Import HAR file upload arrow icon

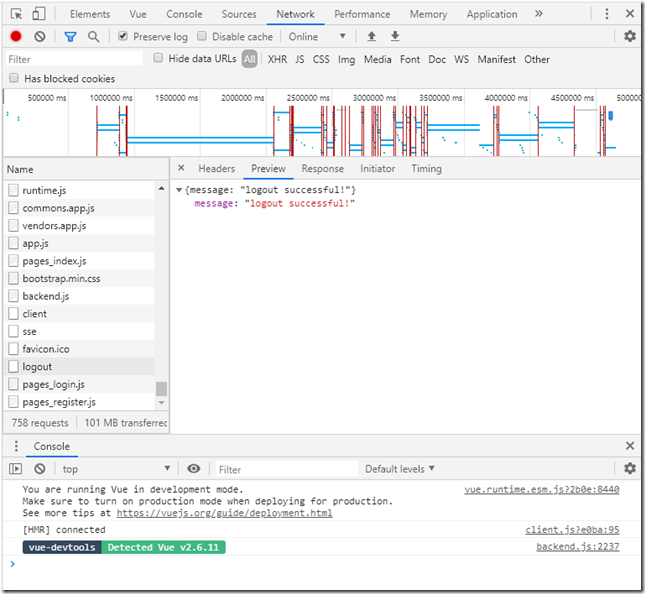coord(371,36)
